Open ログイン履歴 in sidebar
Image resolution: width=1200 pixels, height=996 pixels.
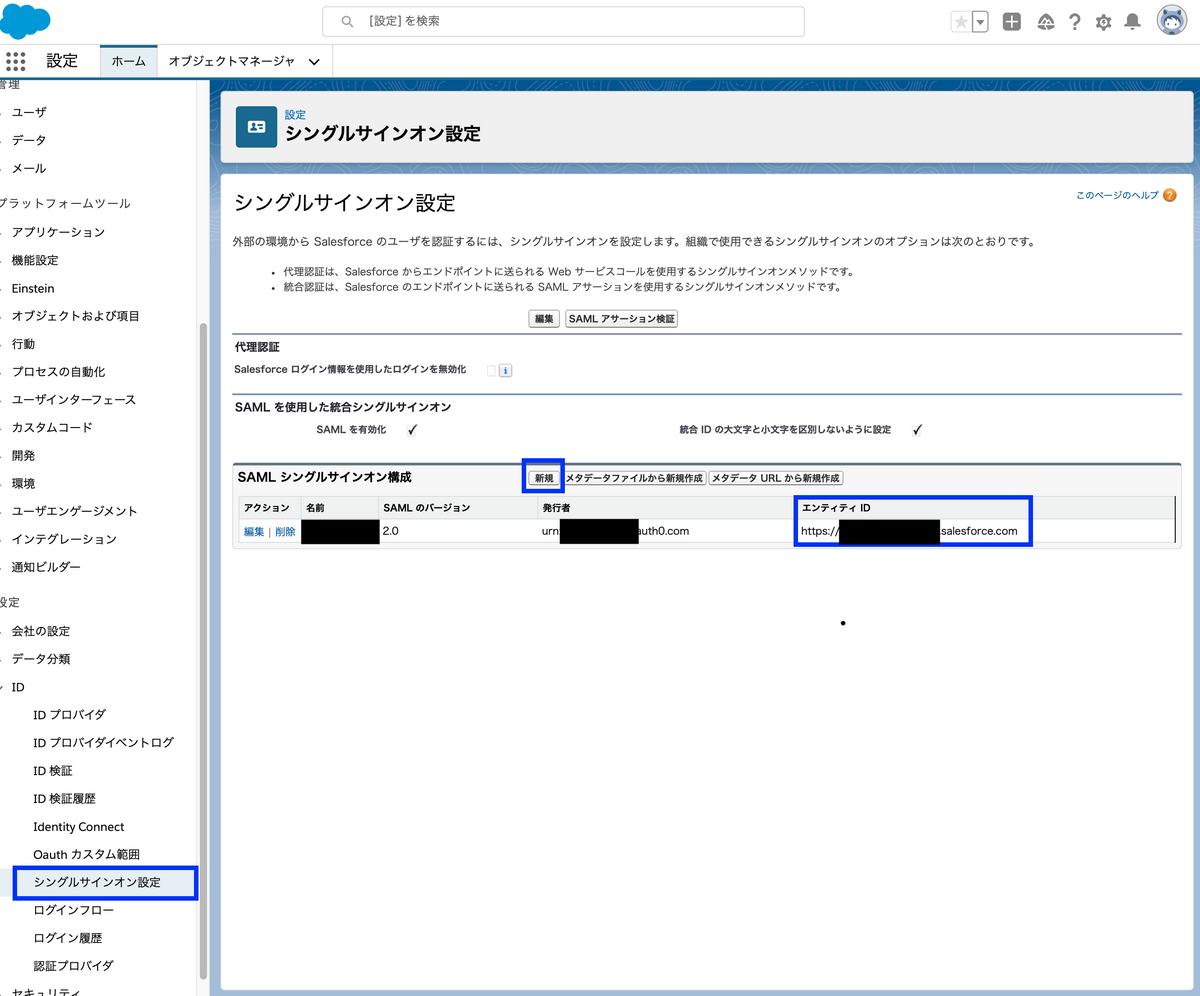(68, 939)
